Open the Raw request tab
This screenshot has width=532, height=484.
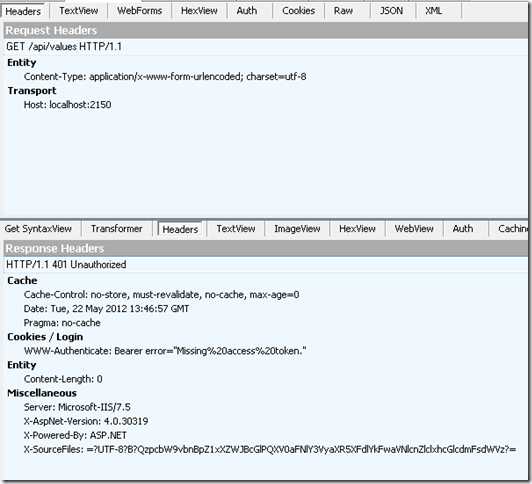343,11
